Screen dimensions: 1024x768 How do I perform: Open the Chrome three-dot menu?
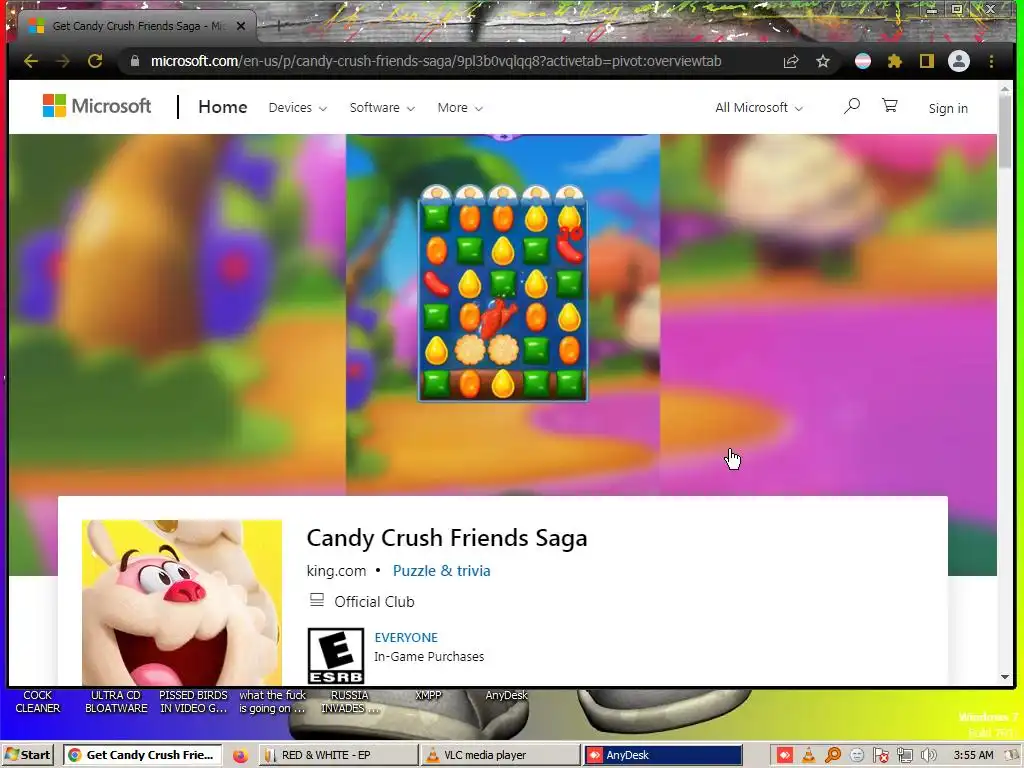click(991, 61)
